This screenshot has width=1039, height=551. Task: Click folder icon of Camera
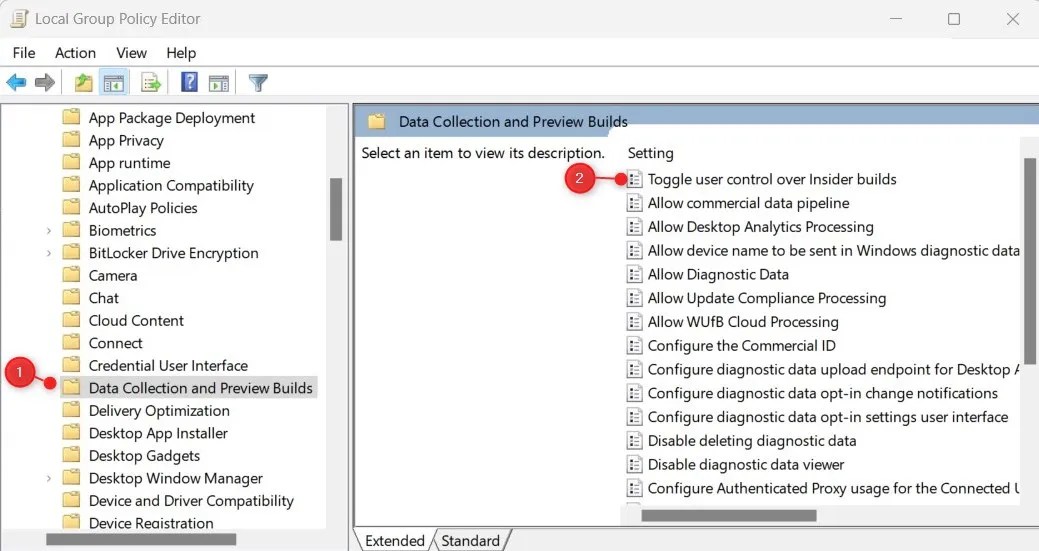tap(71, 276)
